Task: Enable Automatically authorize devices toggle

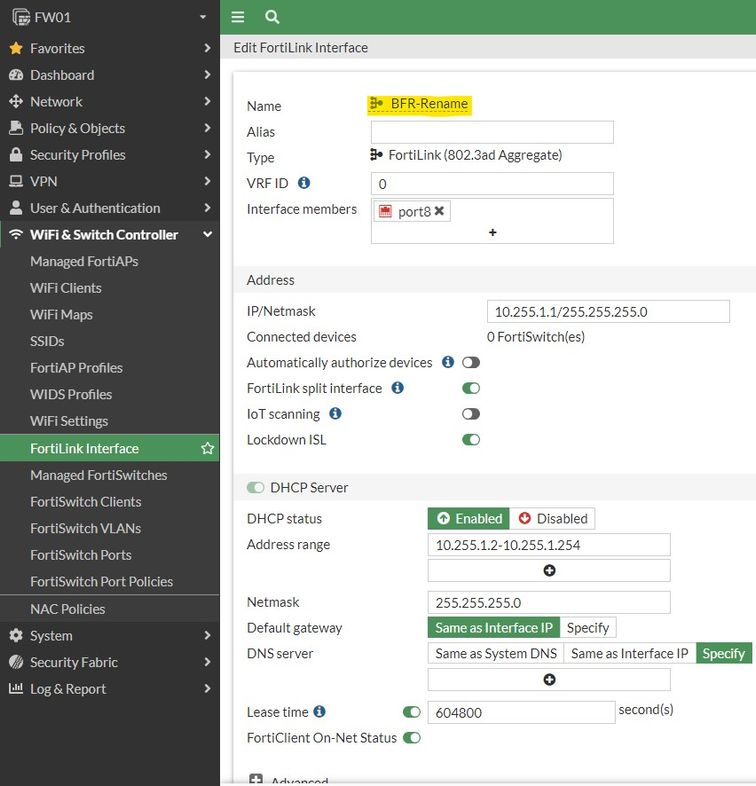Action: 470,362
